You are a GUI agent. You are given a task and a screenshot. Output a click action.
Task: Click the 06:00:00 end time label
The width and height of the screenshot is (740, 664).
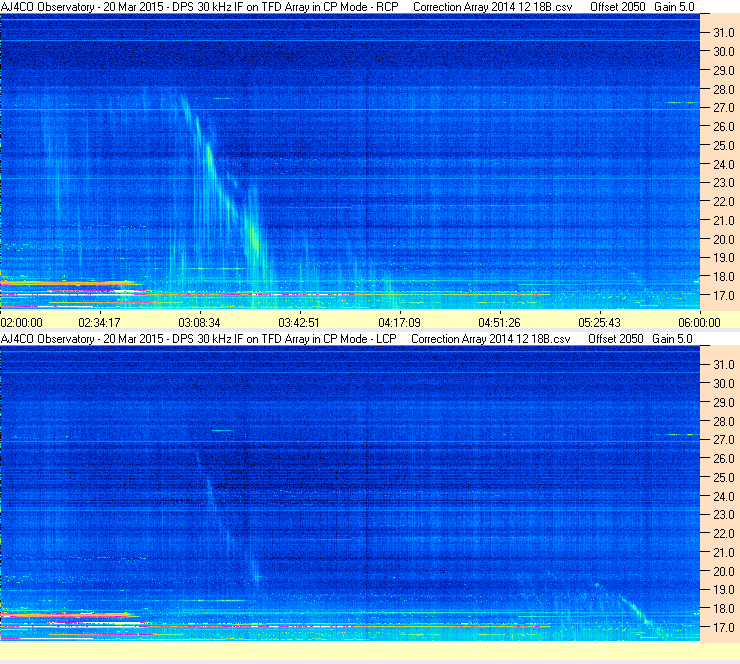(x=699, y=323)
